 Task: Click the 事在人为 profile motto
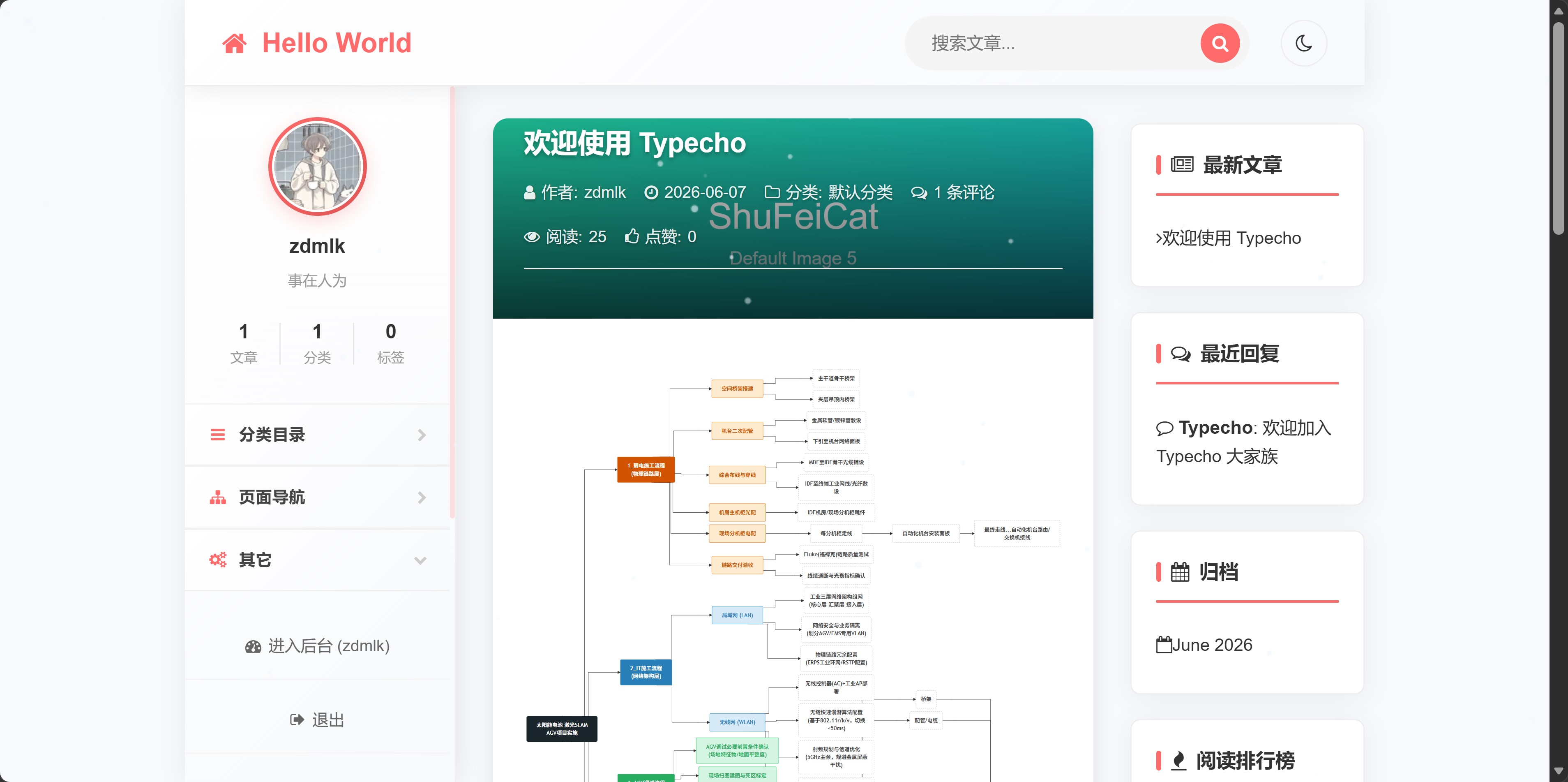[x=317, y=280]
